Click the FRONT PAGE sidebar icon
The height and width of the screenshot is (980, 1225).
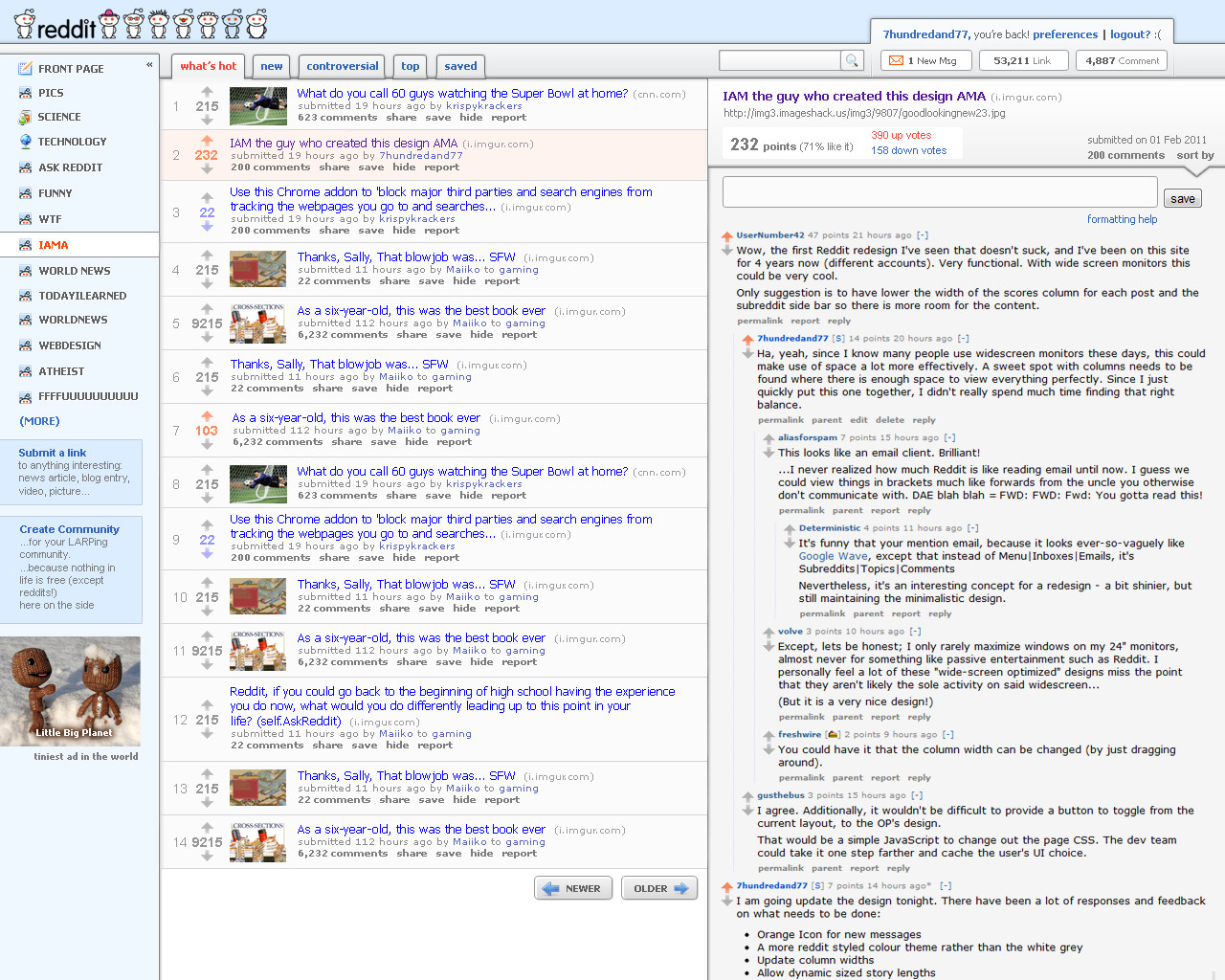click(25, 69)
